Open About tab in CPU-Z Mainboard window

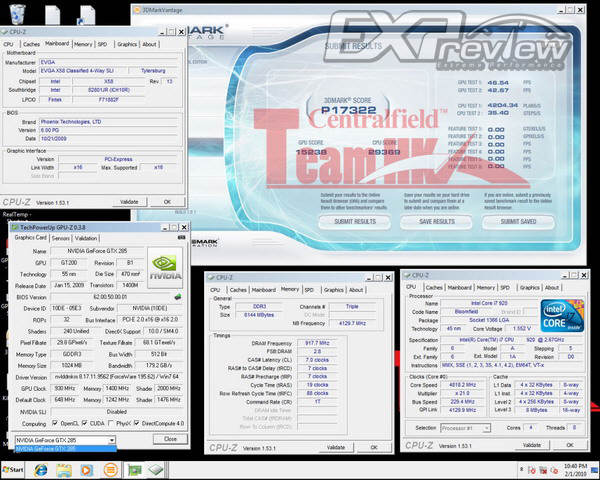point(149,44)
